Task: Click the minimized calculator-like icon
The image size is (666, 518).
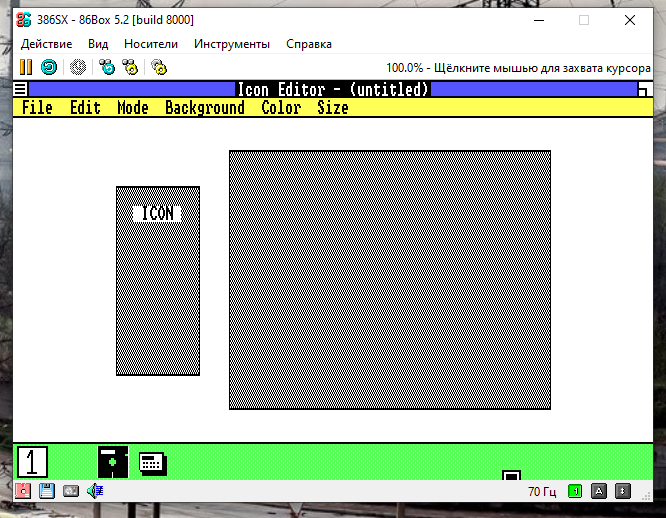Action: tap(152, 462)
